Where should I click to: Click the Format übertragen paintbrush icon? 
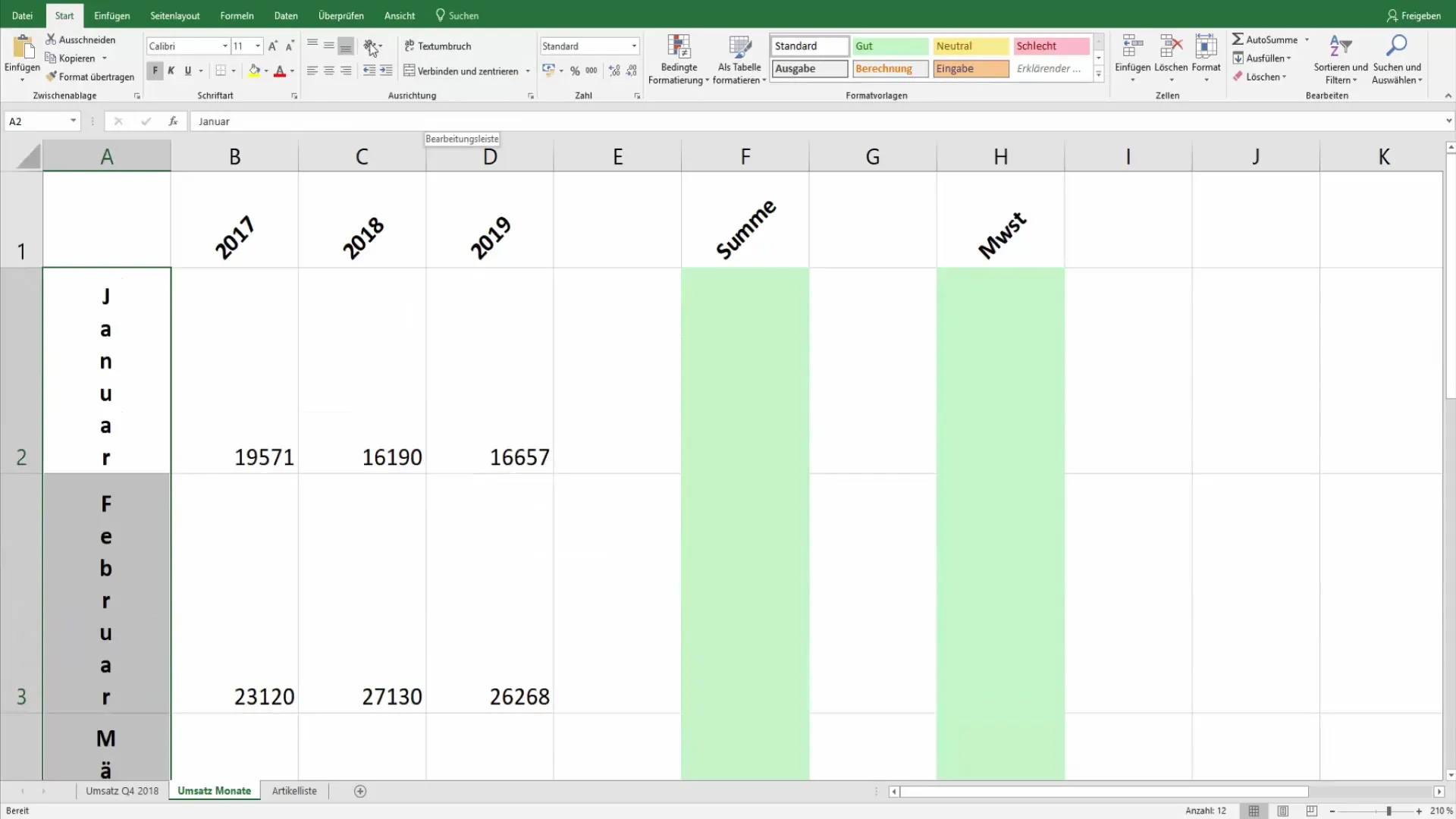[x=52, y=77]
